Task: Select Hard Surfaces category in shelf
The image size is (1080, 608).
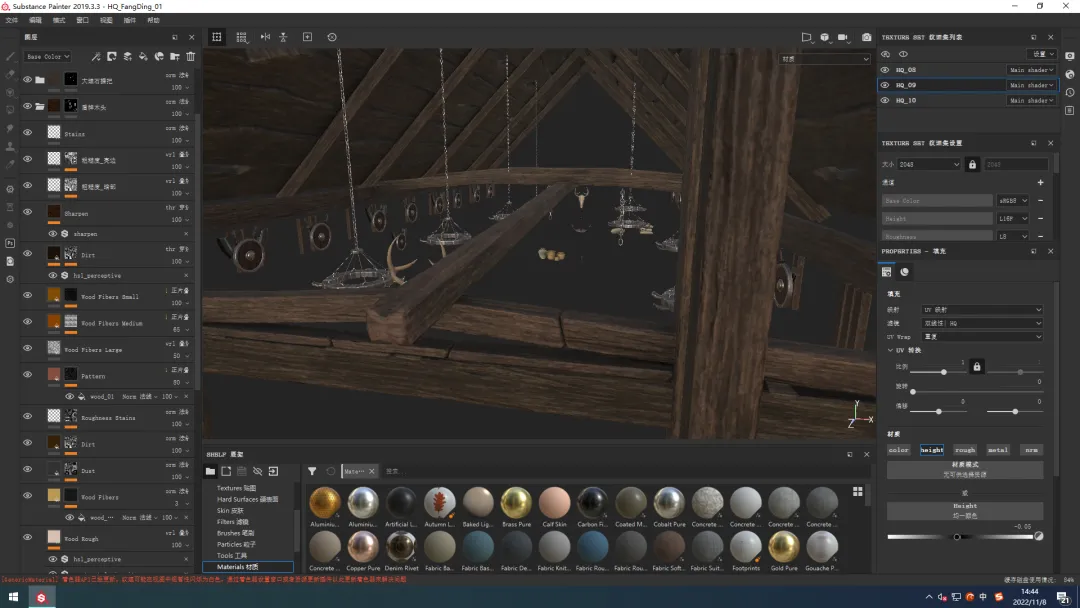Action: [246, 499]
